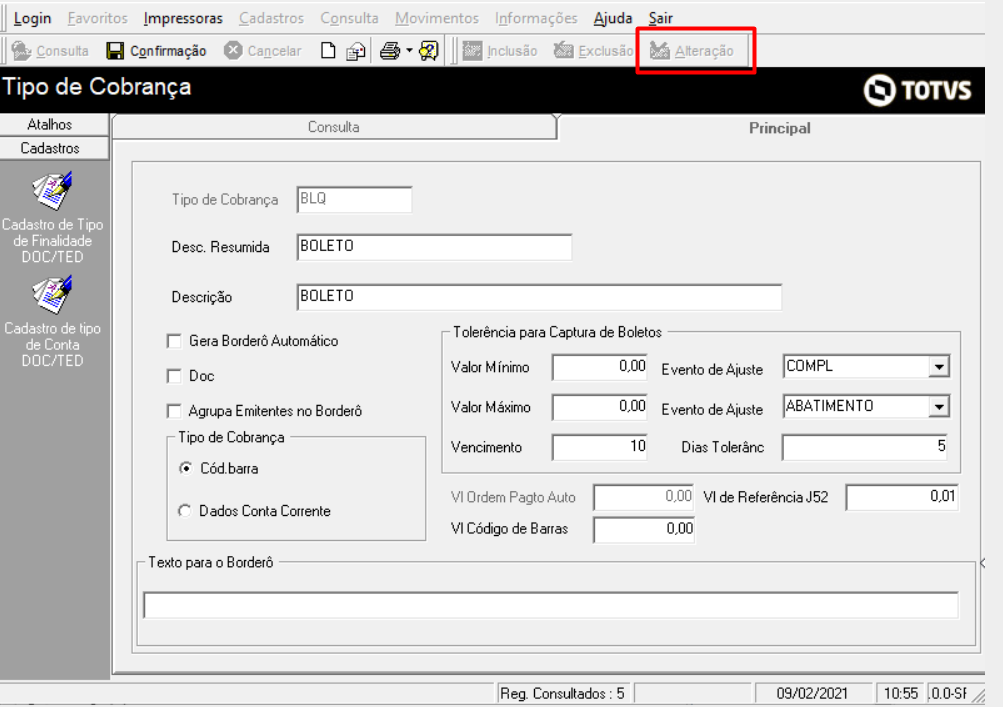Switch to the Consulta tab
Viewport: 1003px width, 707px height.
point(334,127)
